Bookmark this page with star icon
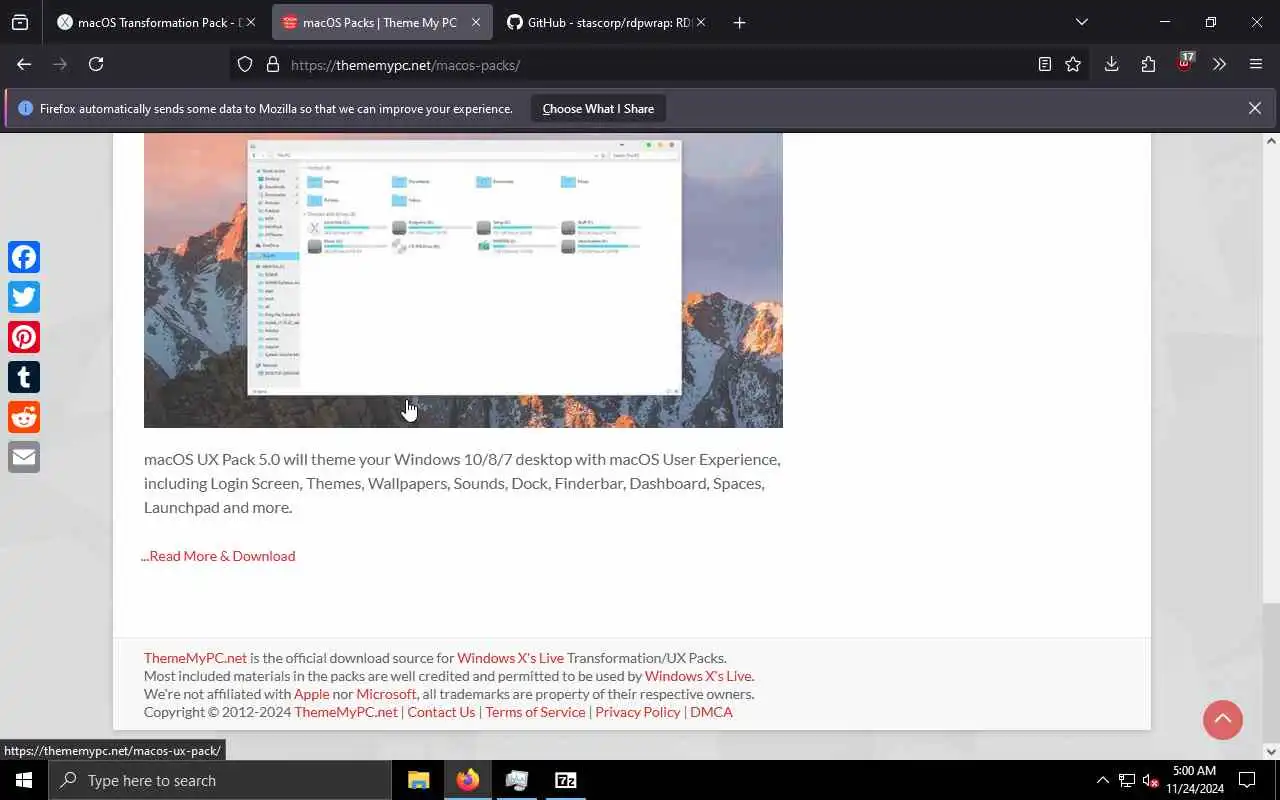1280x800 pixels. coord(1073,64)
